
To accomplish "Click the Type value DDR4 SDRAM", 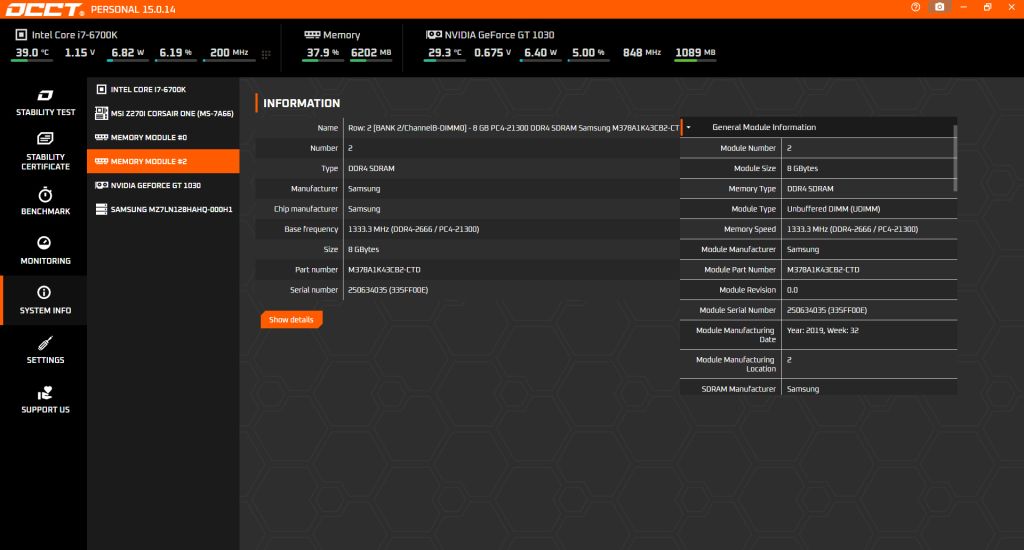I will 371,169.
